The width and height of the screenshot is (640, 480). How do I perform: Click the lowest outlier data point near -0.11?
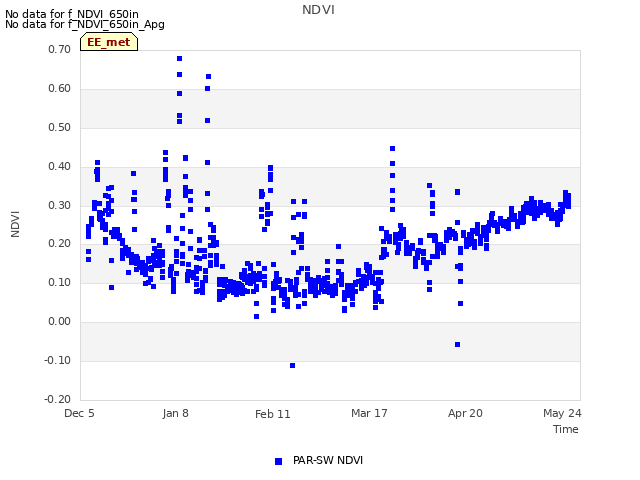click(x=293, y=365)
